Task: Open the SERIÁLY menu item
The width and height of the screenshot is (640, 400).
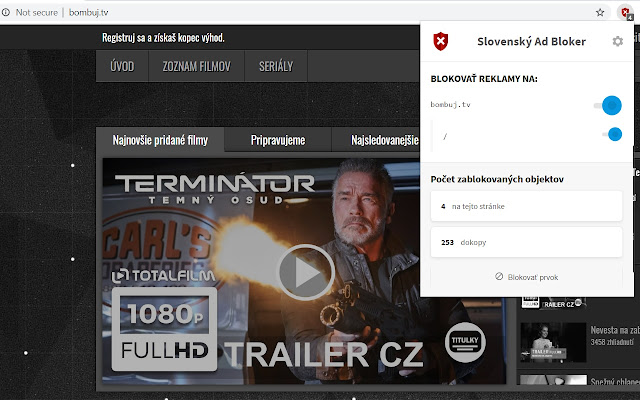Action: [276, 66]
